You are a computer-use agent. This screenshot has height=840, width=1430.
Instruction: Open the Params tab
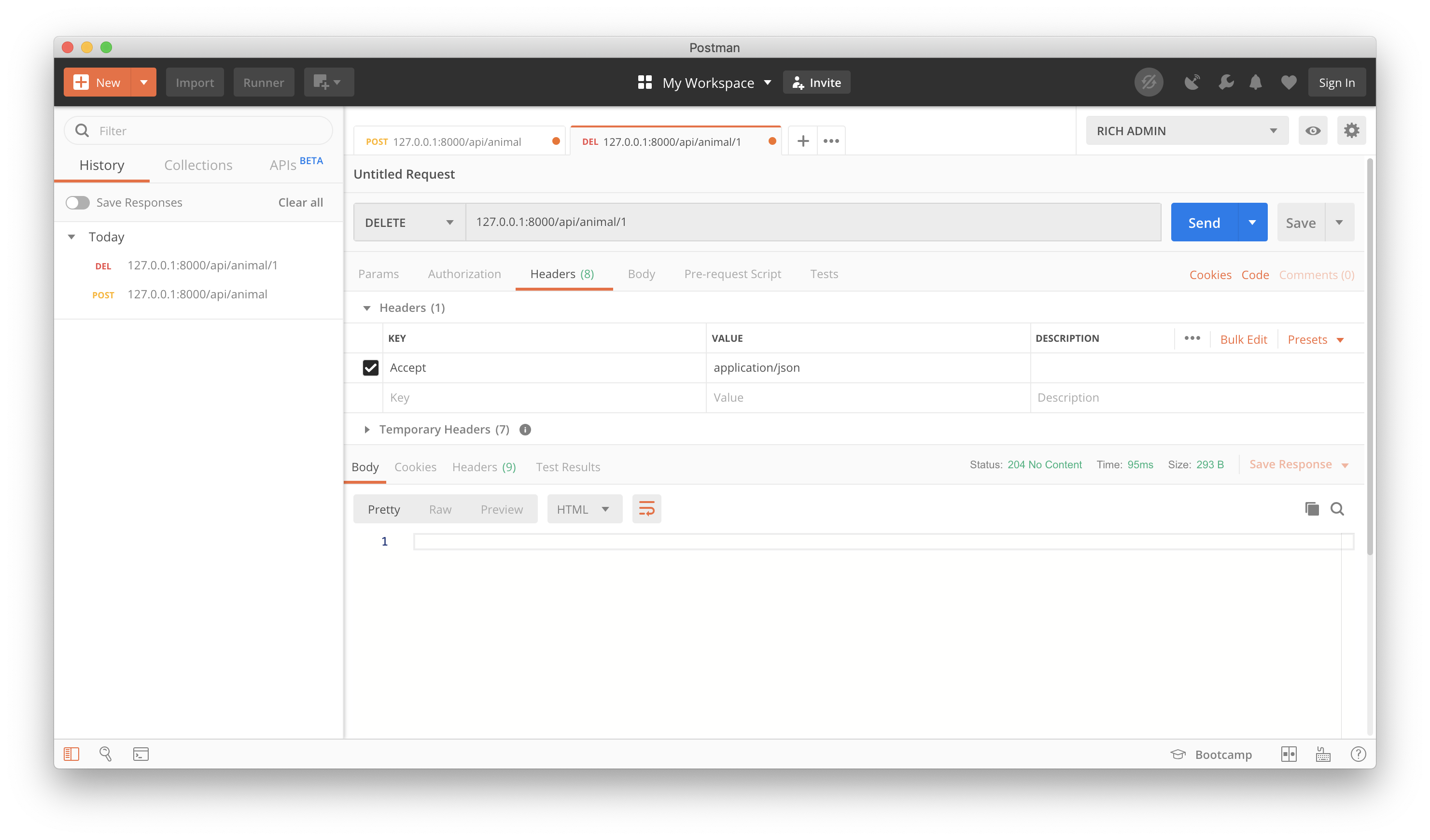click(379, 274)
